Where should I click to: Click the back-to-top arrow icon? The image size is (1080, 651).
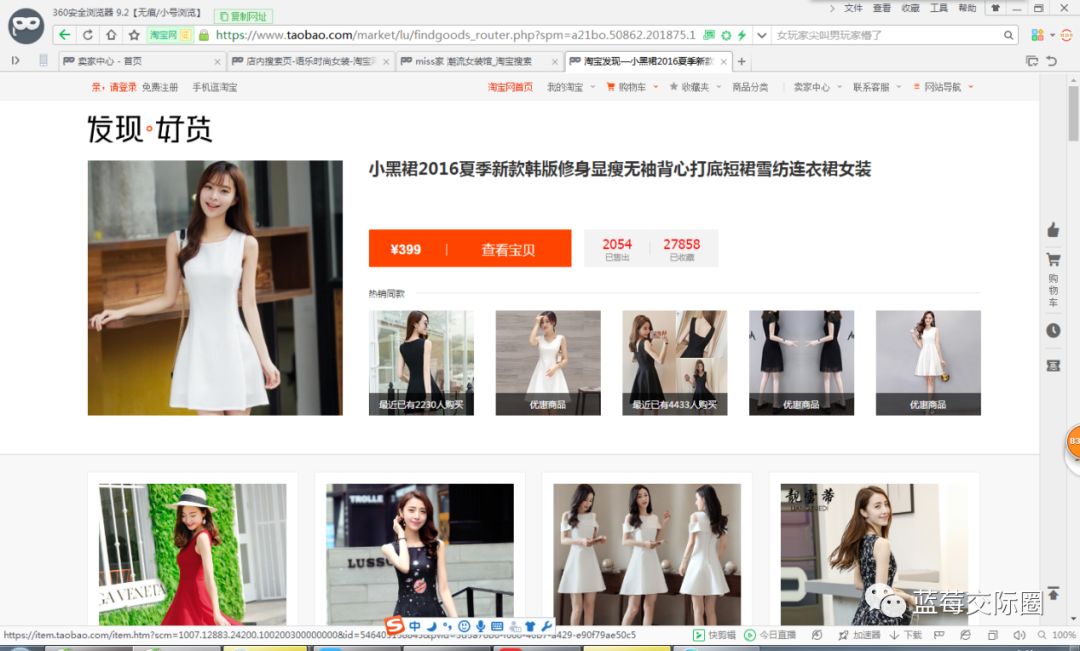pyautogui.click(x=1053, y=593)
